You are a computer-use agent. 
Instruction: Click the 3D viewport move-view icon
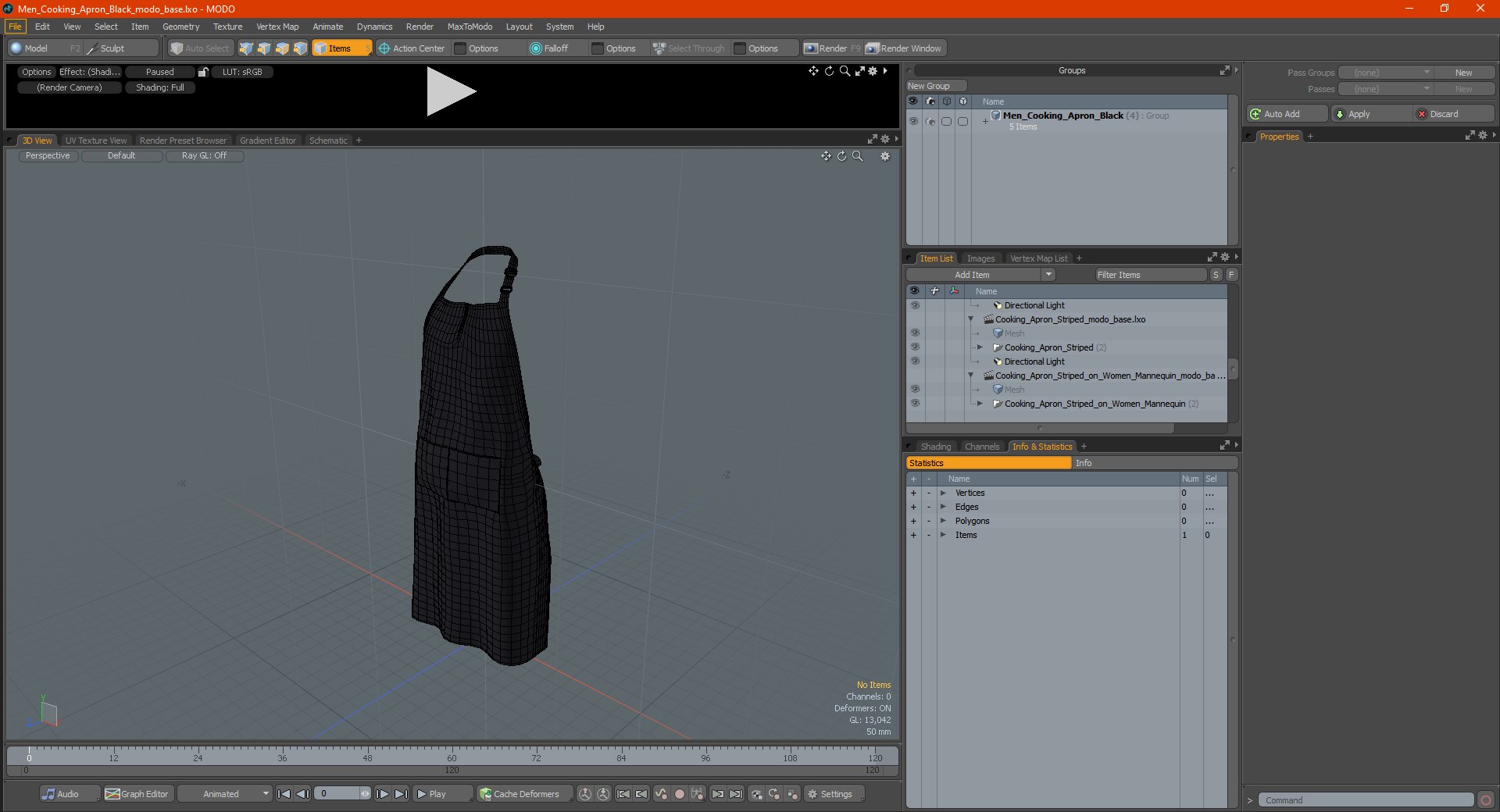pos(826,156)
